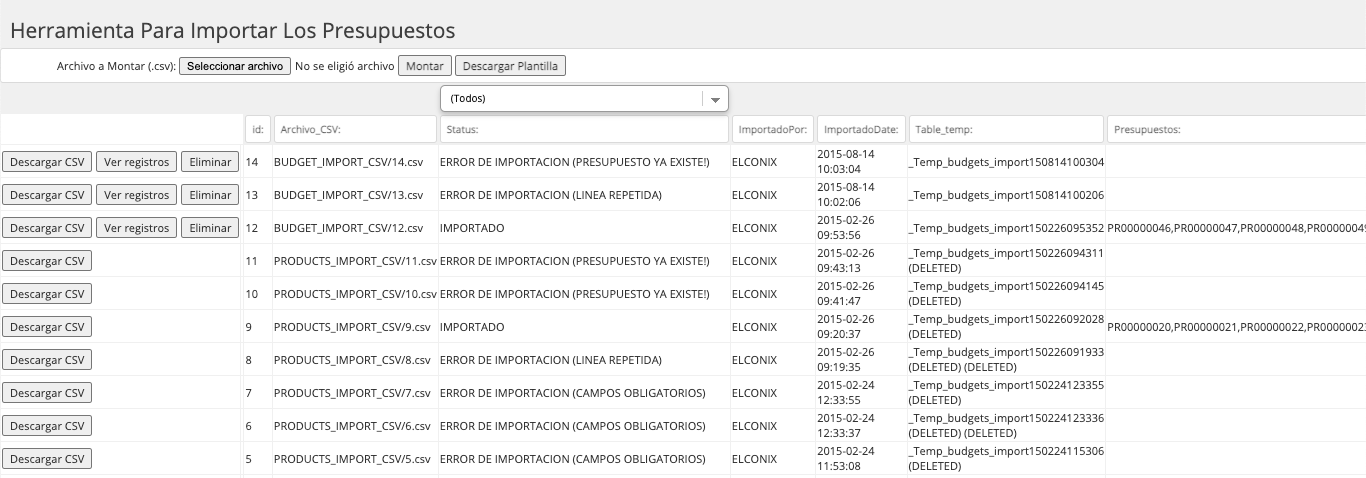This screenshot has width=1366, height=478.
Task: Download CSV for row id 12
Action: [47, 228]
